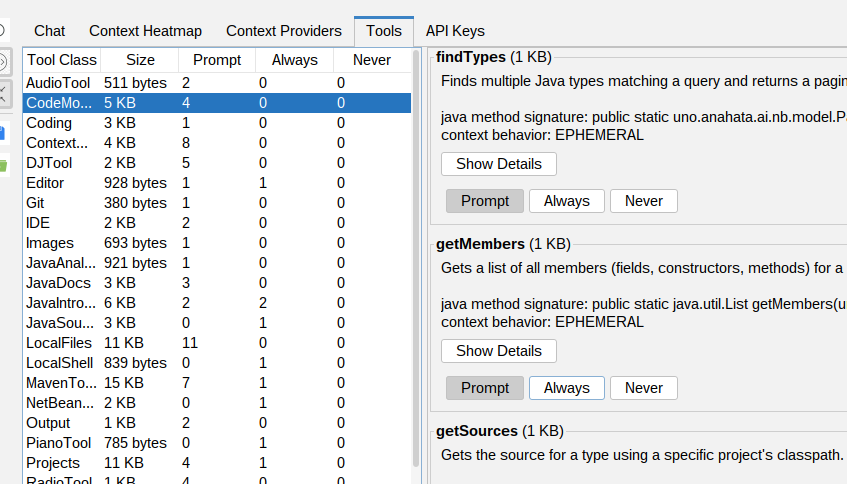Sort by the Prompt column header
The image size is (847, 484).
coord(217,60)
